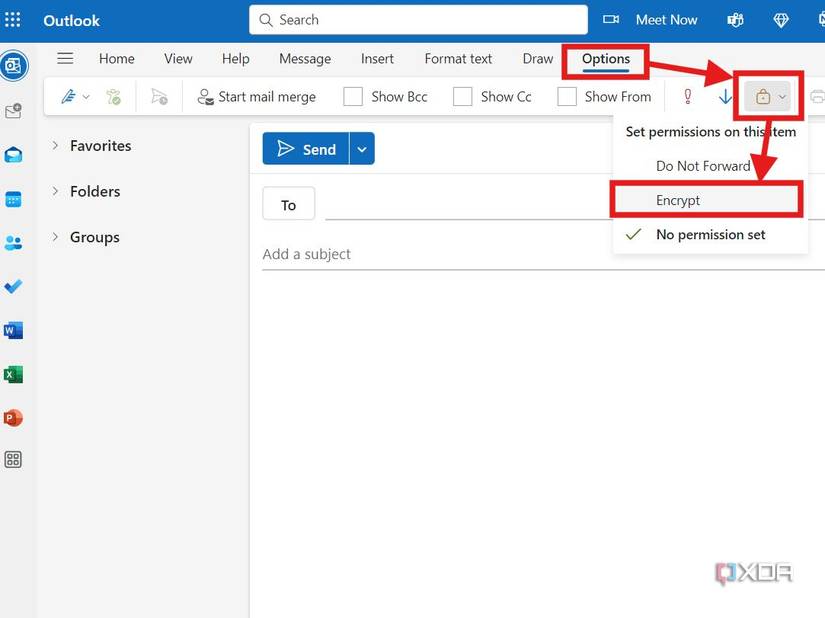
Task: Expand the Folders section
Action: (93, 191)
